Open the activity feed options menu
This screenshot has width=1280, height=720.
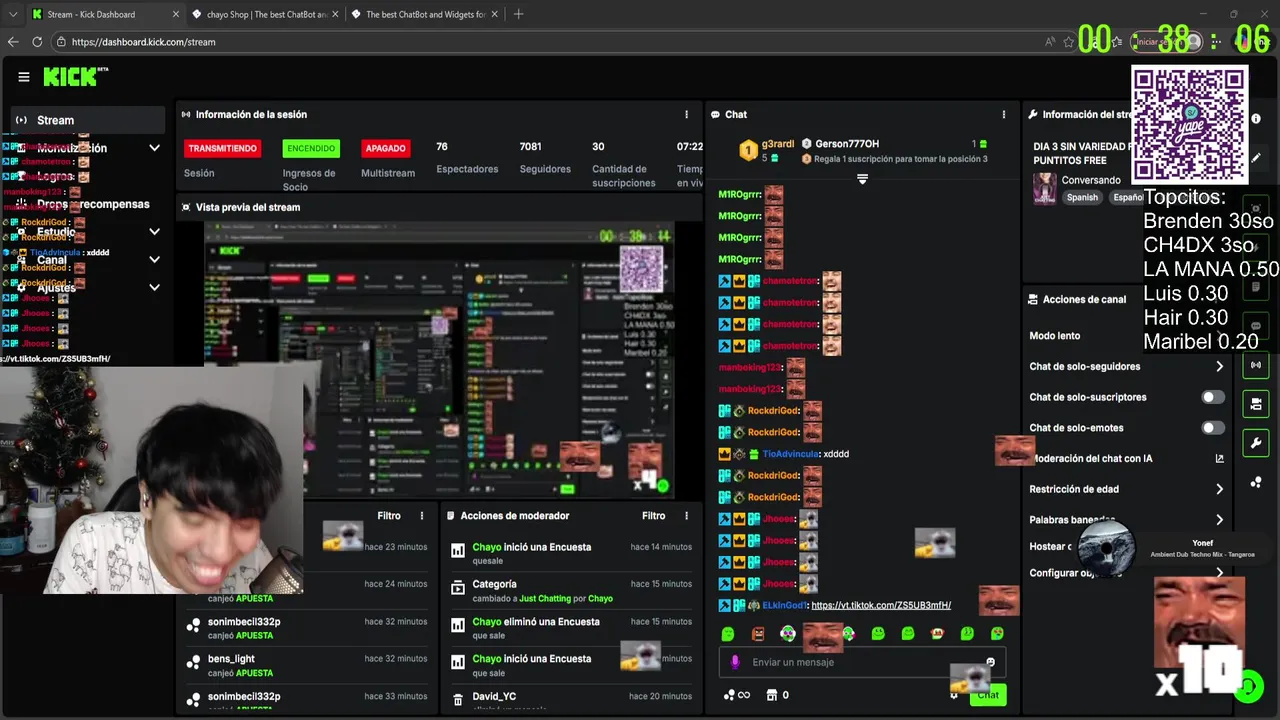[422, 516]
